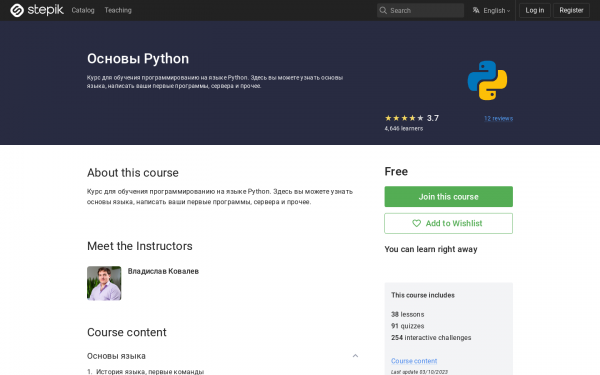The height and width of the screenshot is (375, 600).
Task: Click Join this course button
Action: click(x=448, y=197)
